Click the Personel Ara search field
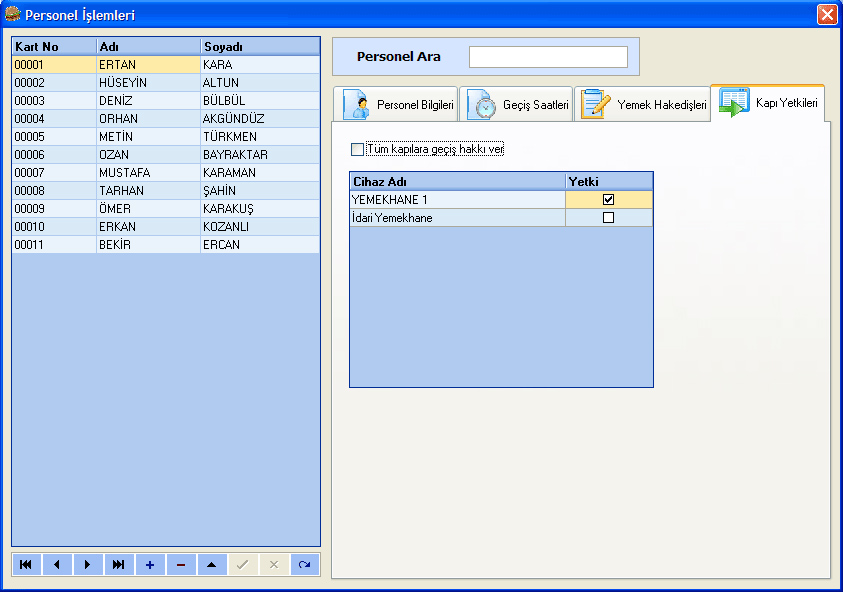The width and height of the screenshot is (843, 592). click(548, 57)
